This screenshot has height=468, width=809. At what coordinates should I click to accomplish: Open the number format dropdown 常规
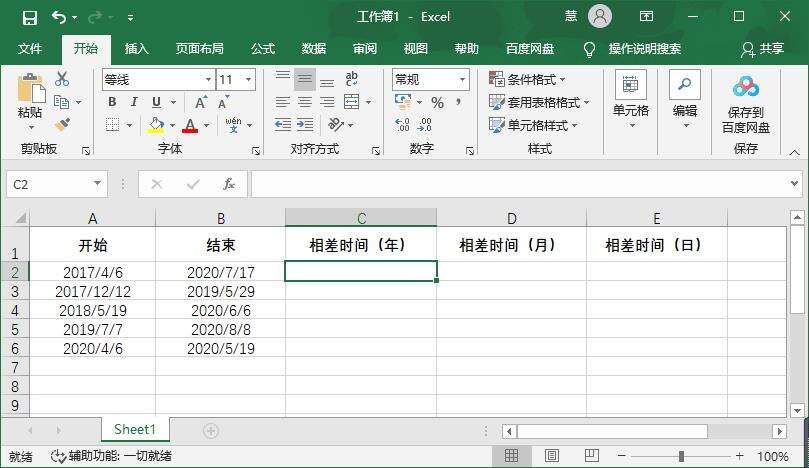tap(462, 79)
